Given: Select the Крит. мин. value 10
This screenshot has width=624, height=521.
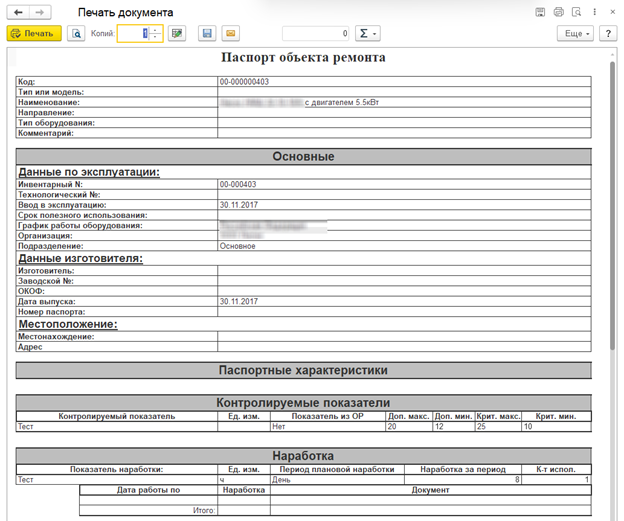Looking at the screenshot, I should click(556, 426).
